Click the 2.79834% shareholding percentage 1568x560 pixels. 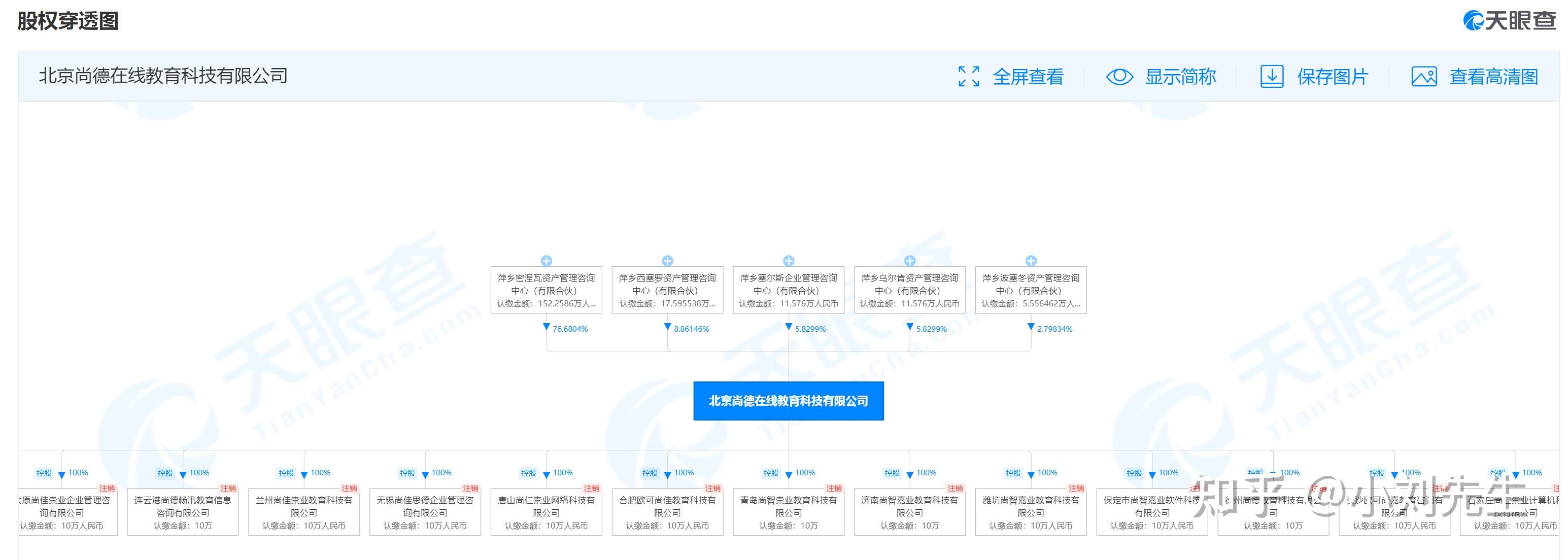pyautogui.click(x=1055, y=329)
